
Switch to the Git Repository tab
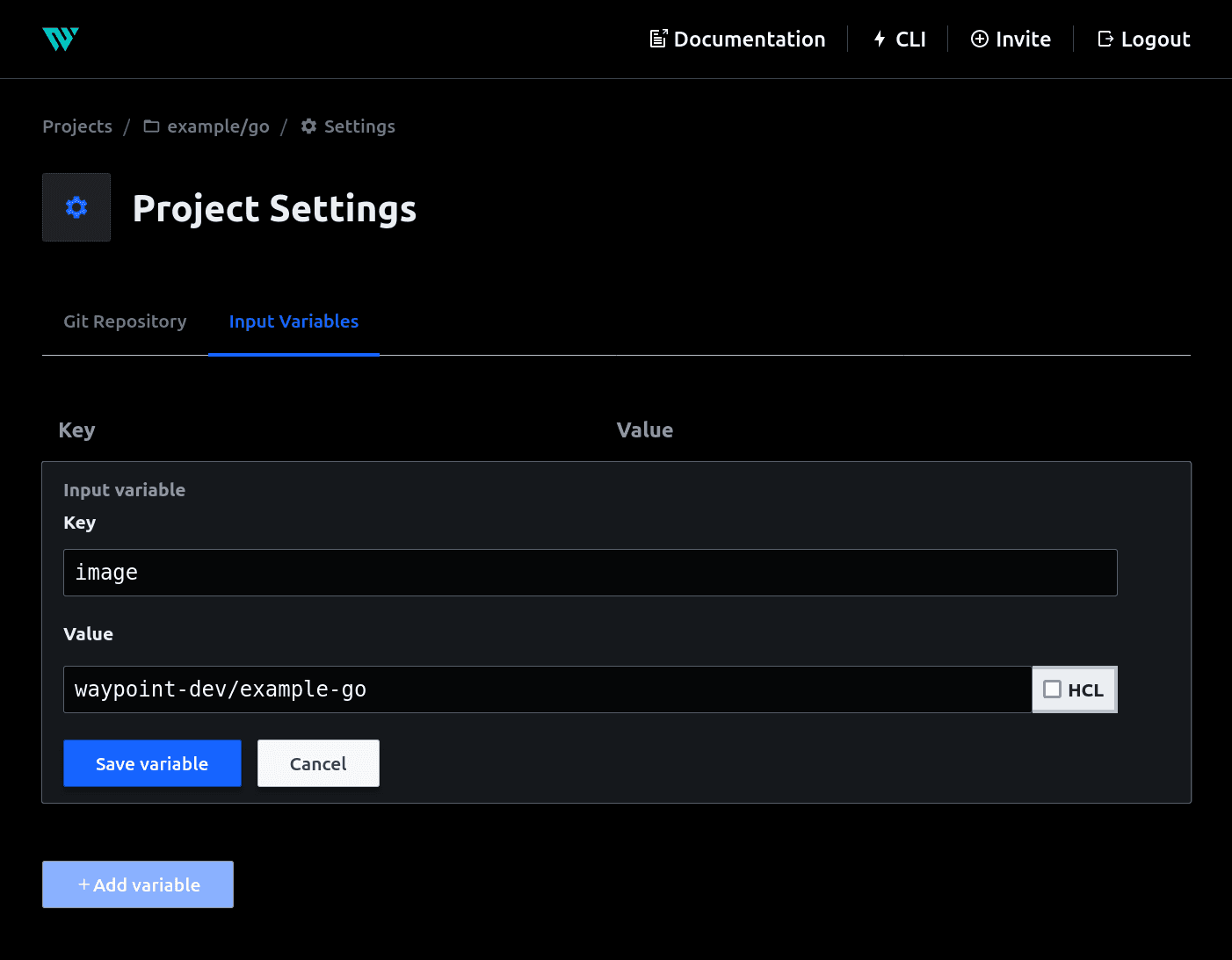125,321
